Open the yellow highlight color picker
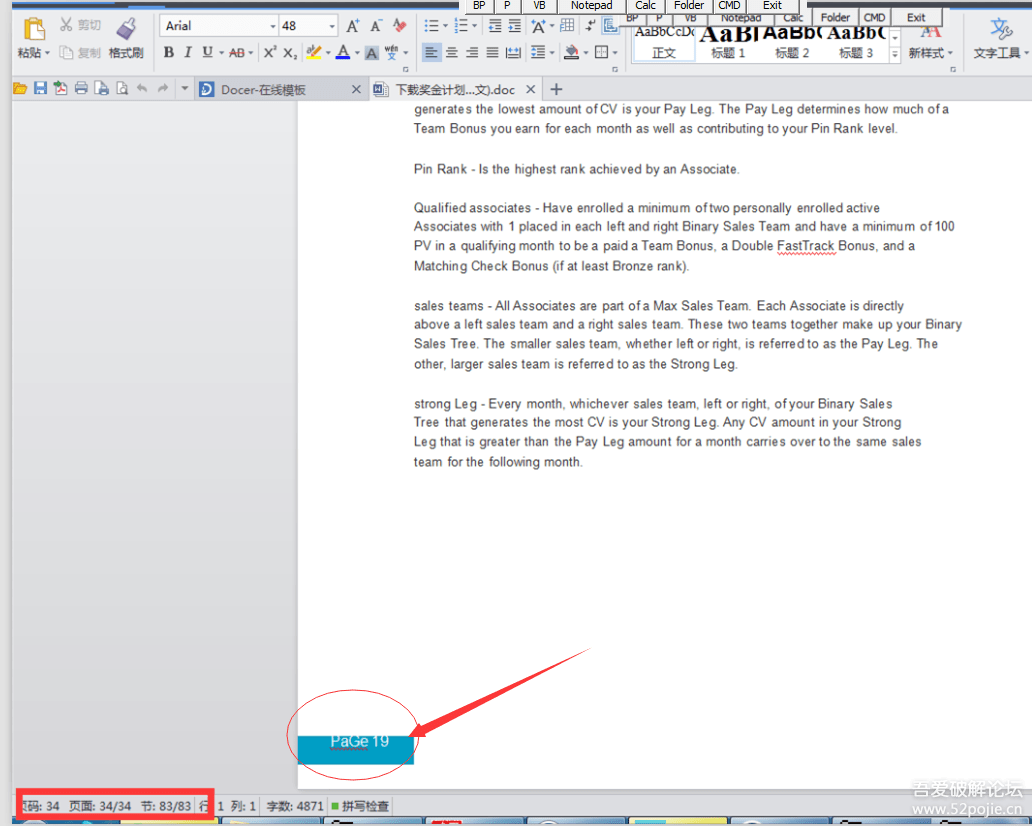This screenshot has height=826, width=1032. point(327,52)
